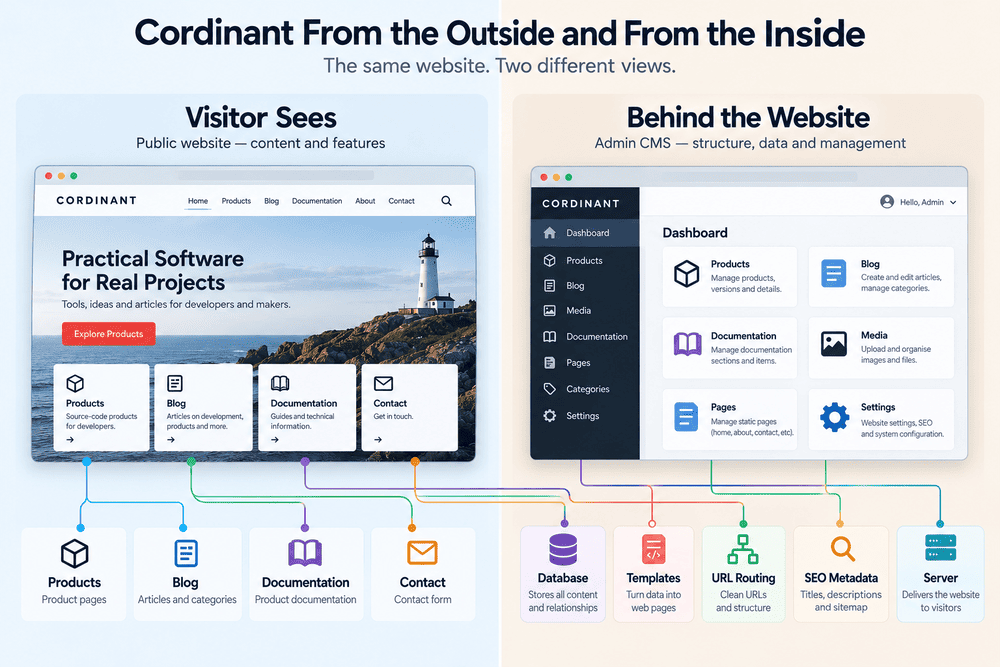
Task: Open the Media dashboard card image icon
Action: click(834, 344)
